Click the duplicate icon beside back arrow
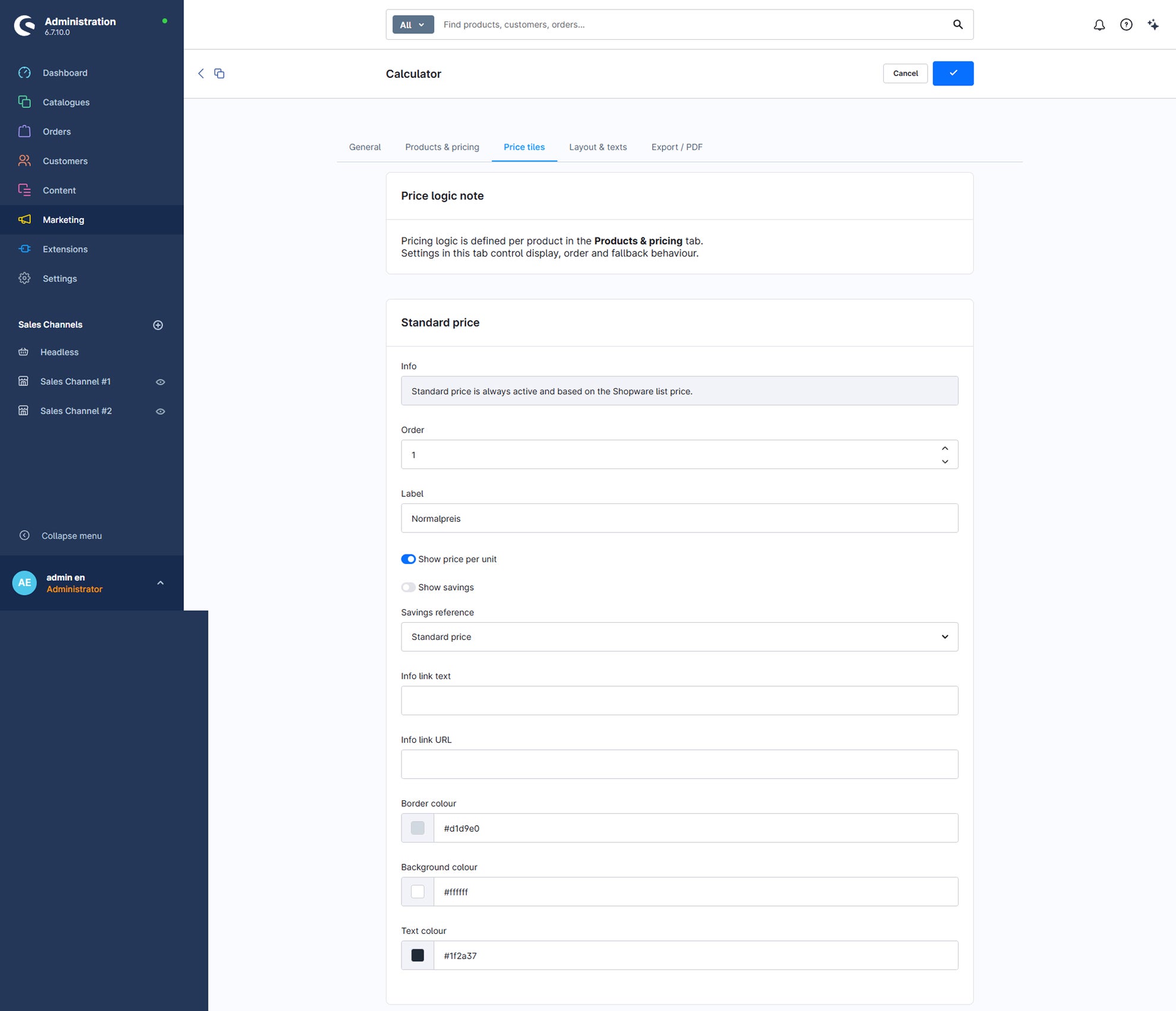1176x1011 pixels. coord(219,73)
